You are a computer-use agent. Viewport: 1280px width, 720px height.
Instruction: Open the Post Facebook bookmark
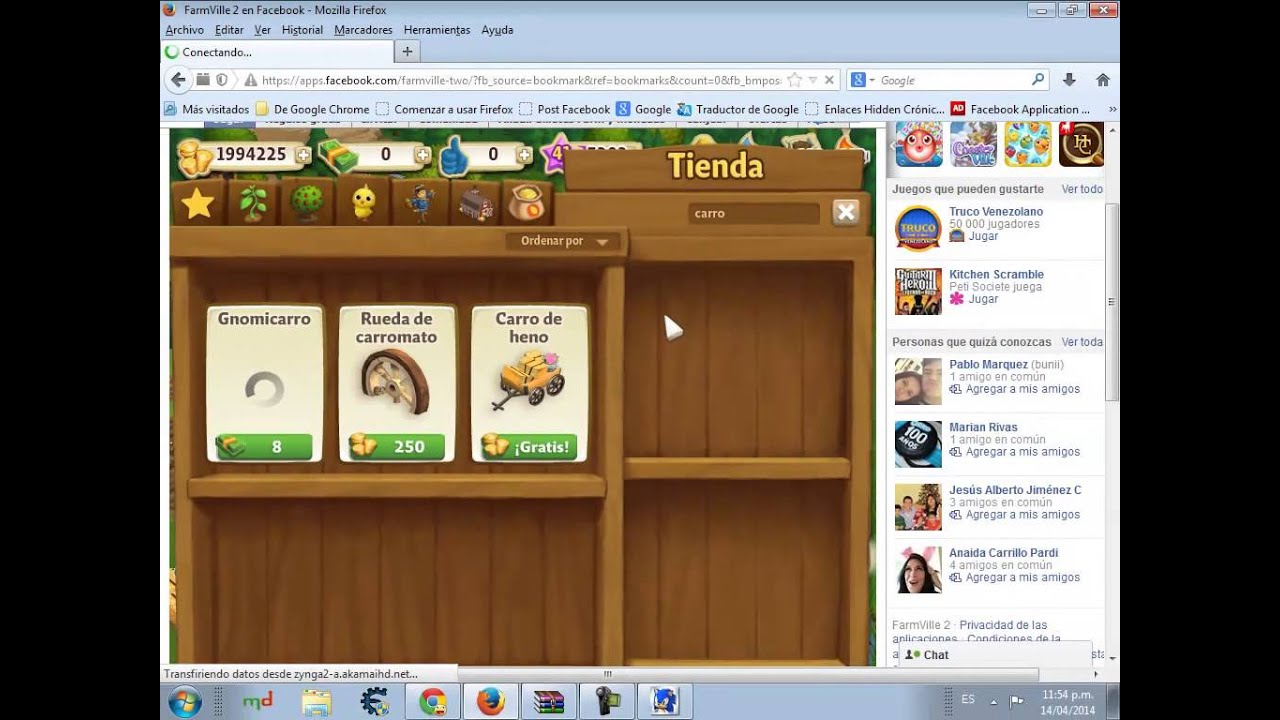click(x=564, y=109)
